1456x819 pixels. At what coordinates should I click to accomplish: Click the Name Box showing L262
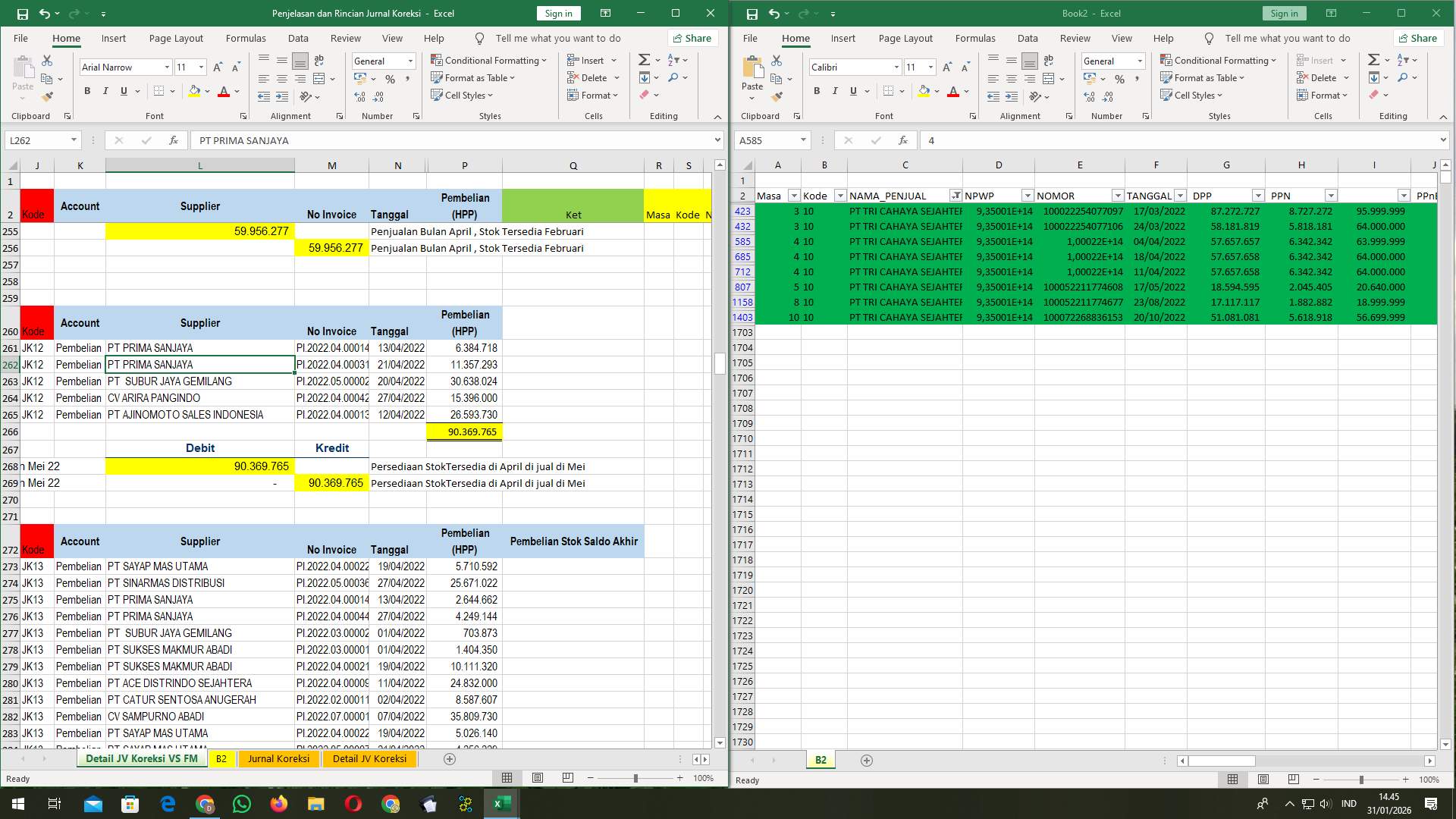click(x=38, y=140)
